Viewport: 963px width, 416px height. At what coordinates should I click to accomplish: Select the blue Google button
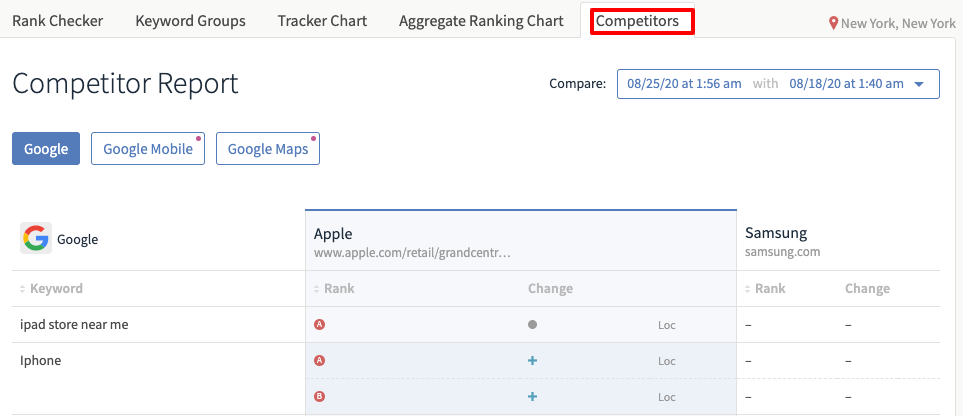click(46, 149)
